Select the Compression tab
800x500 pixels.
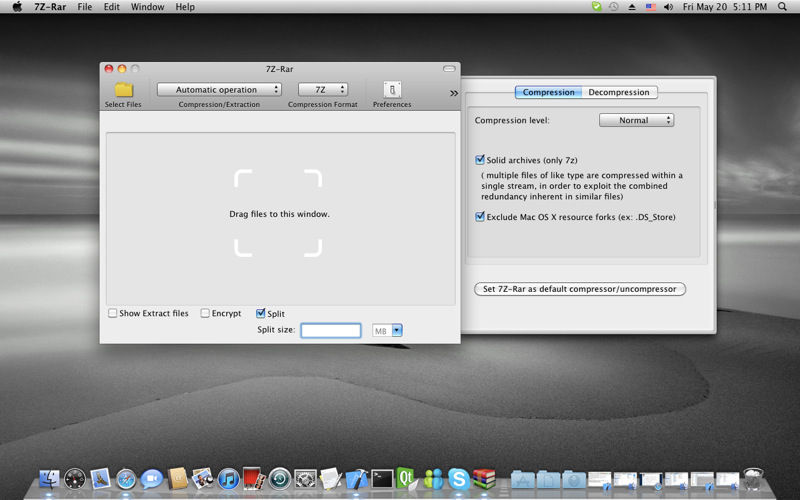tap(548, 92)
